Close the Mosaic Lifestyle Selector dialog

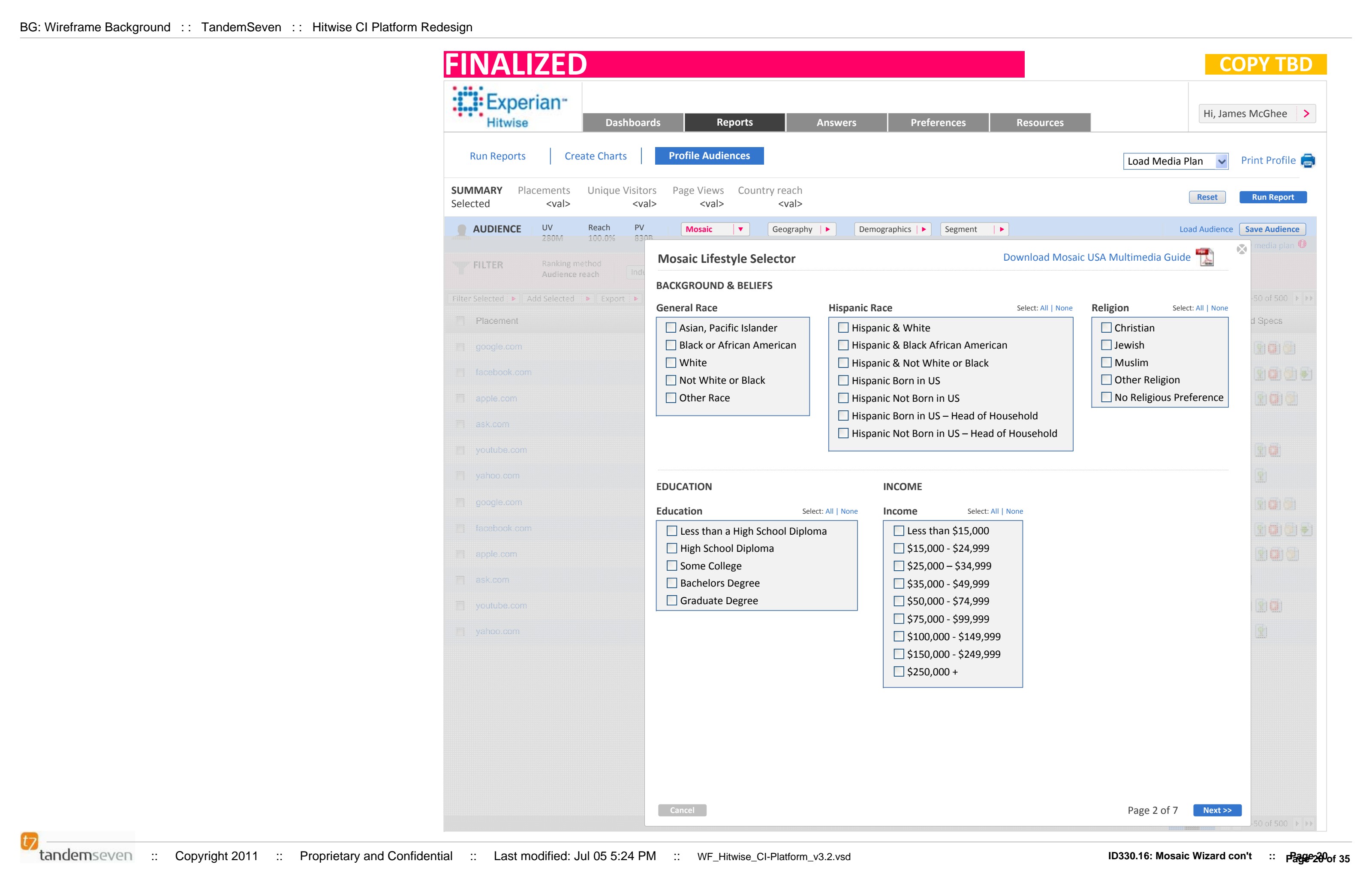(x=1242, y=249)
